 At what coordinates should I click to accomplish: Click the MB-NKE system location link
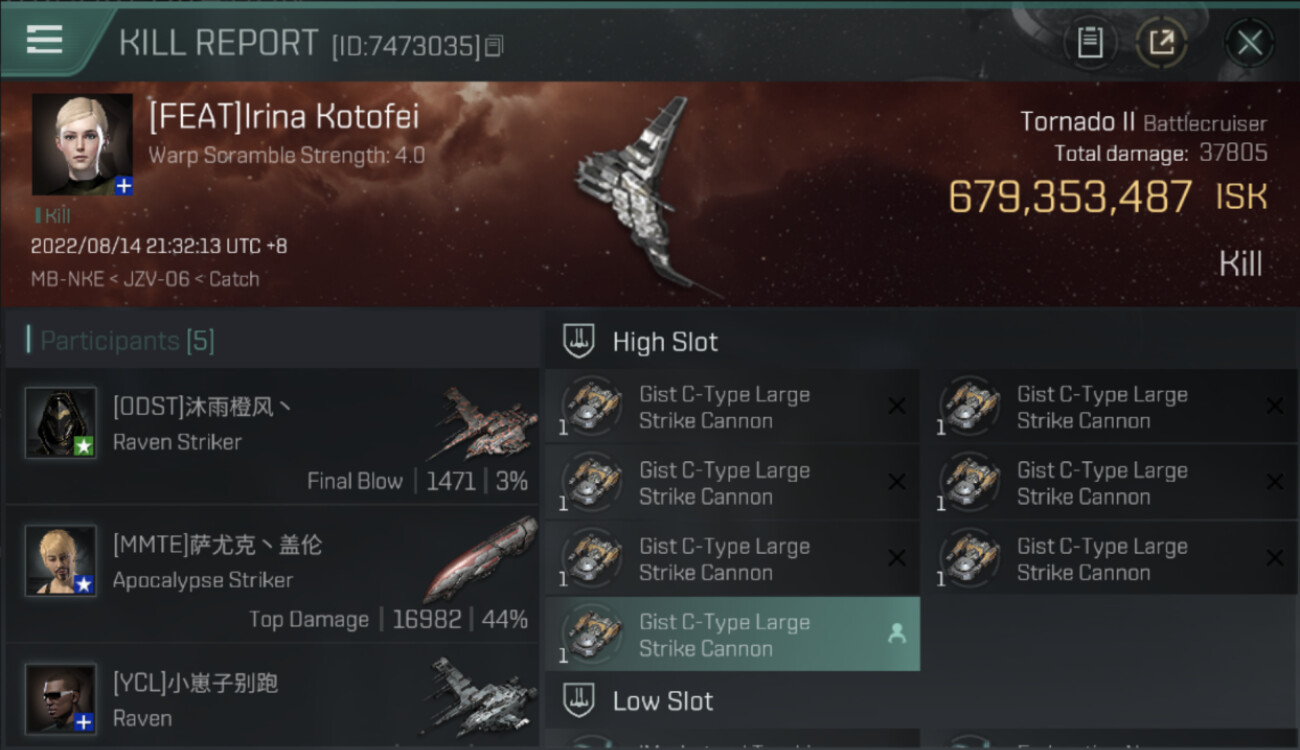[67, 279]
